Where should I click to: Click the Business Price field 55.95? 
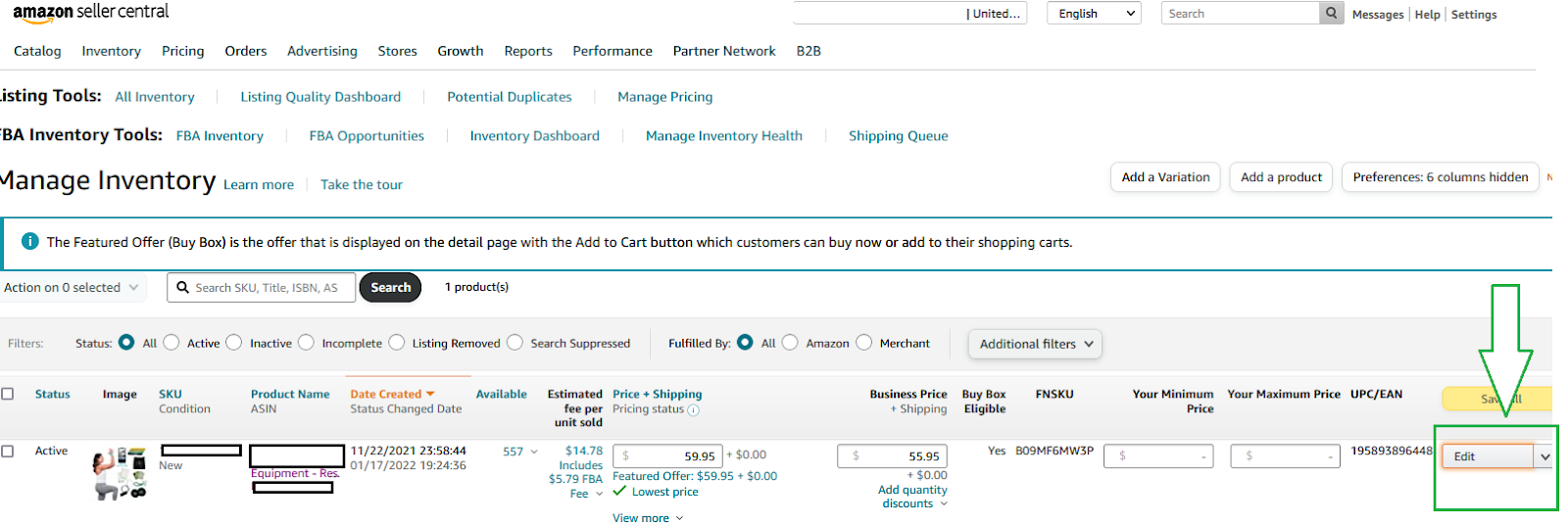pos(892,455)
